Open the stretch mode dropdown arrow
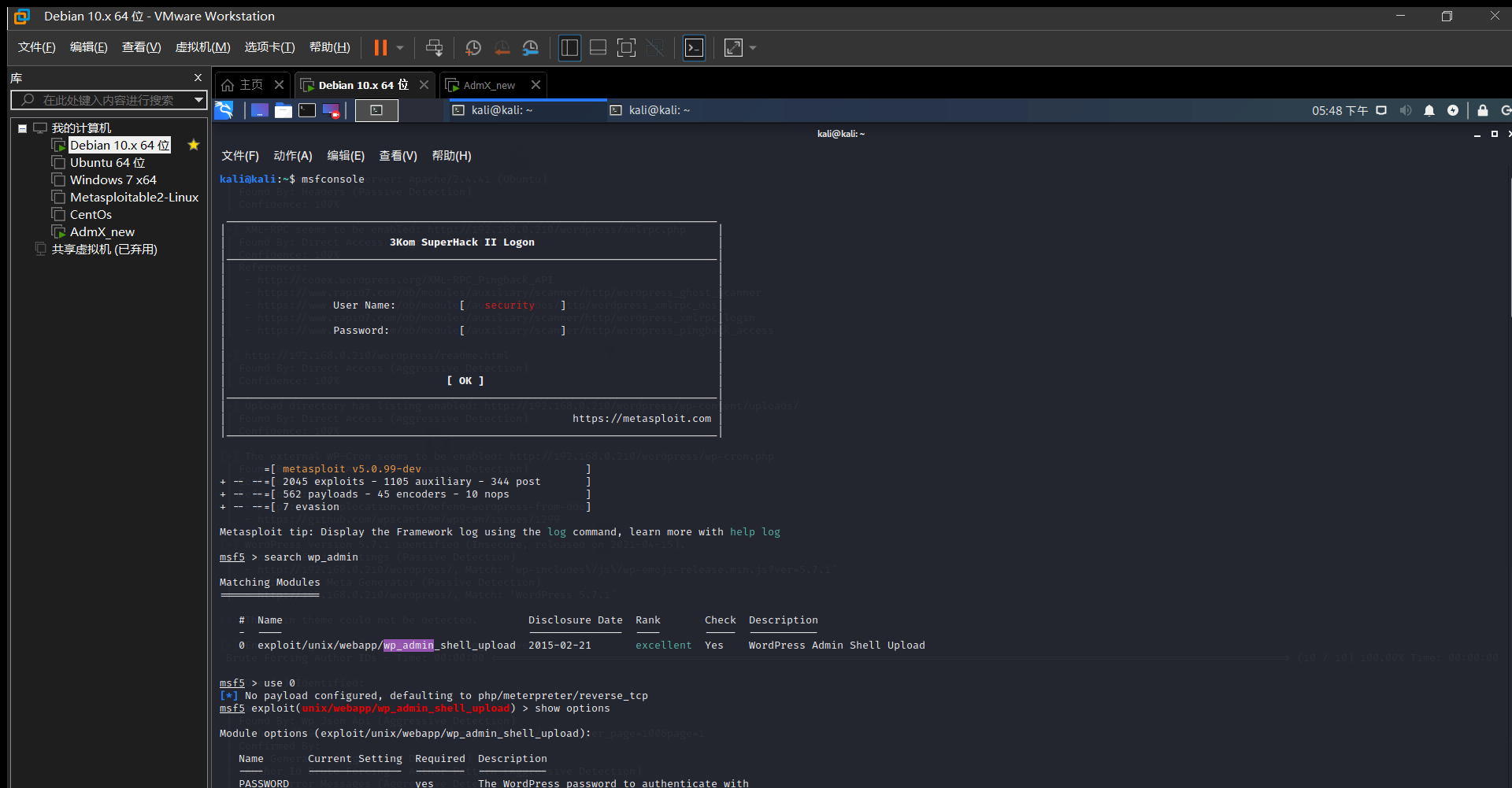This screenshot has width=1512, height=788. 753,48
